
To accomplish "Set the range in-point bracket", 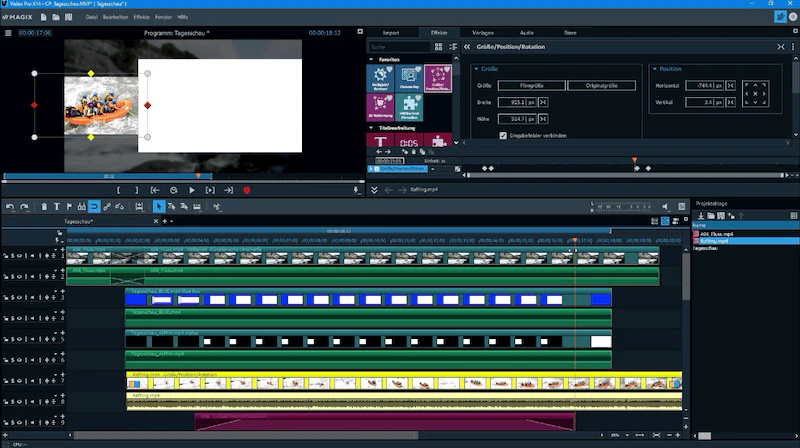I will click(x=118, y=190).
